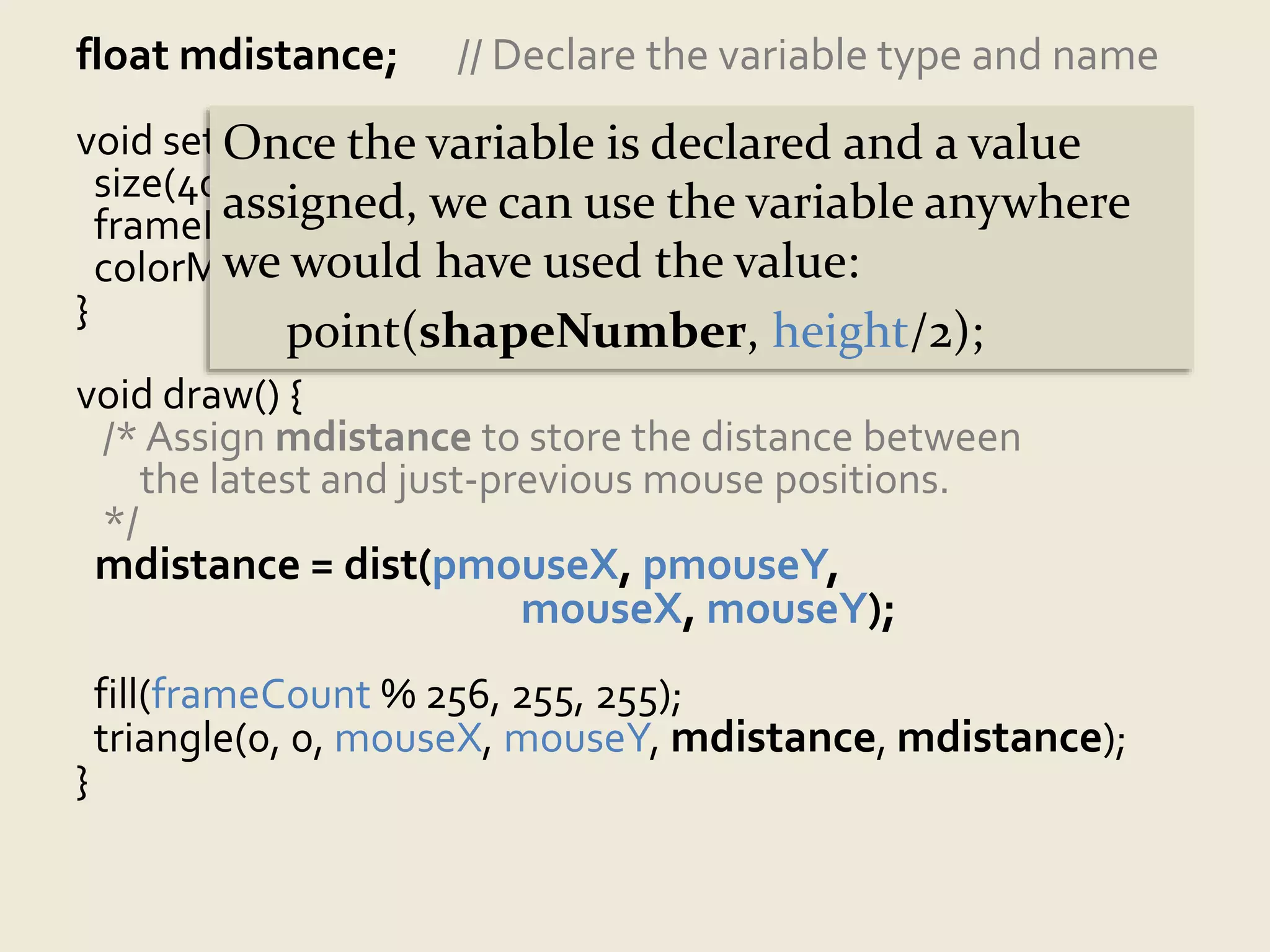Click the comment line 'the latest and just-previous mouse positions.'

[x=544, y=481]
